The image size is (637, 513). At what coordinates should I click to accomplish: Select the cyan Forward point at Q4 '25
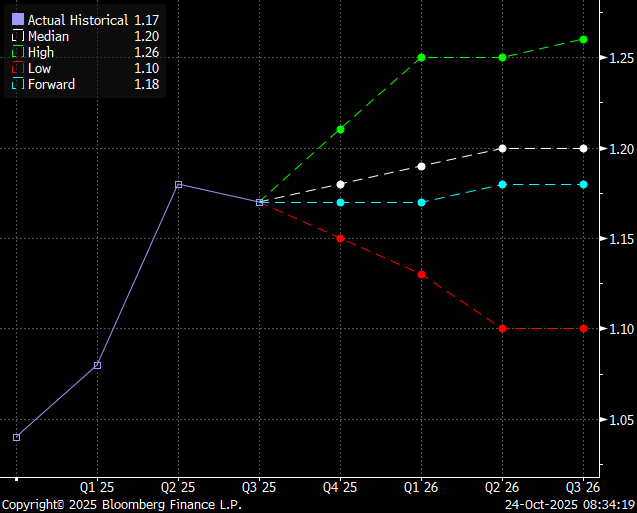click(x=341, y=202)
